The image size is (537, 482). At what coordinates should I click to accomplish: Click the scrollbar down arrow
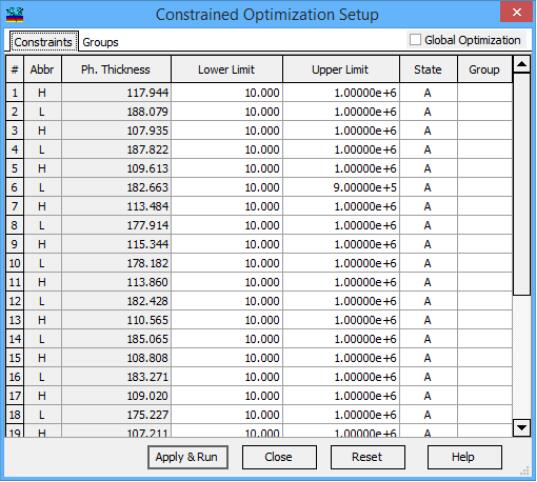(522, 428)
